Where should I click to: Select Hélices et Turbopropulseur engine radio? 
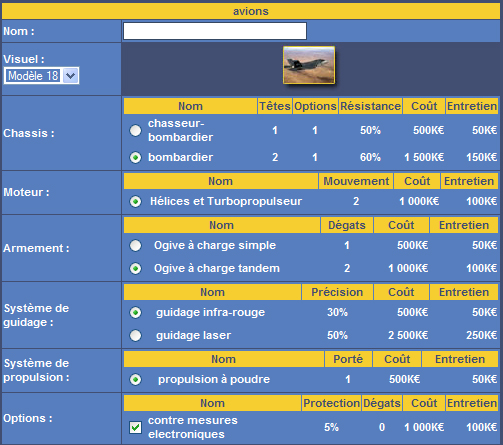[135, 201]
